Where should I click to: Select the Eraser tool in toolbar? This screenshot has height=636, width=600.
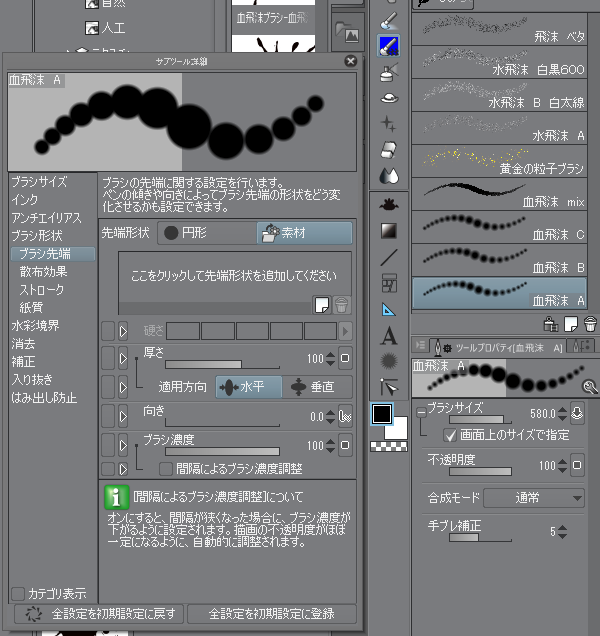click(x=389, y=150)
